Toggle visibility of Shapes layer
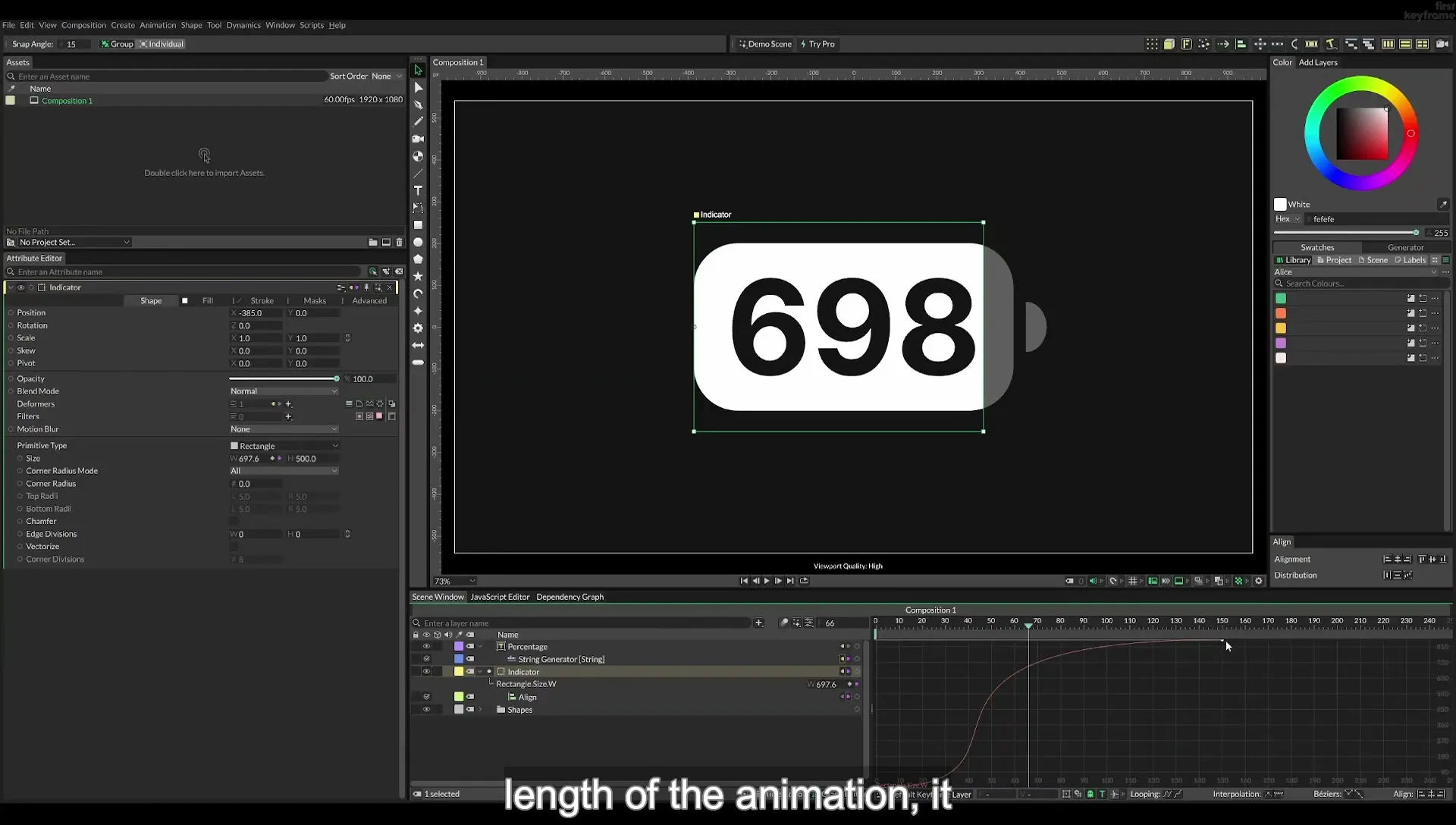The height and width of the screenshot is (825, 1456). 426,710
